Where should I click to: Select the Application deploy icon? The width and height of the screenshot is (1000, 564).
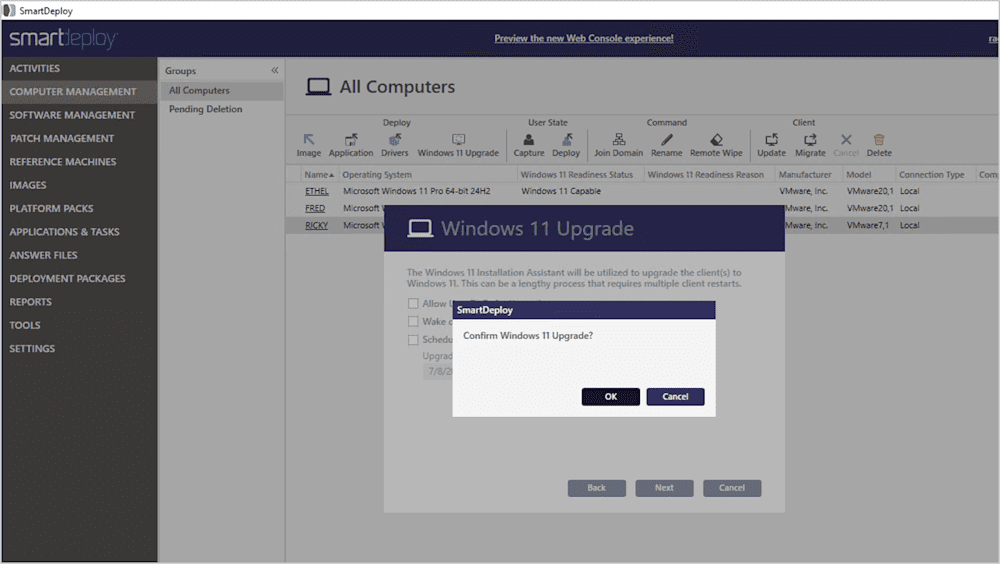click(351, 140)
